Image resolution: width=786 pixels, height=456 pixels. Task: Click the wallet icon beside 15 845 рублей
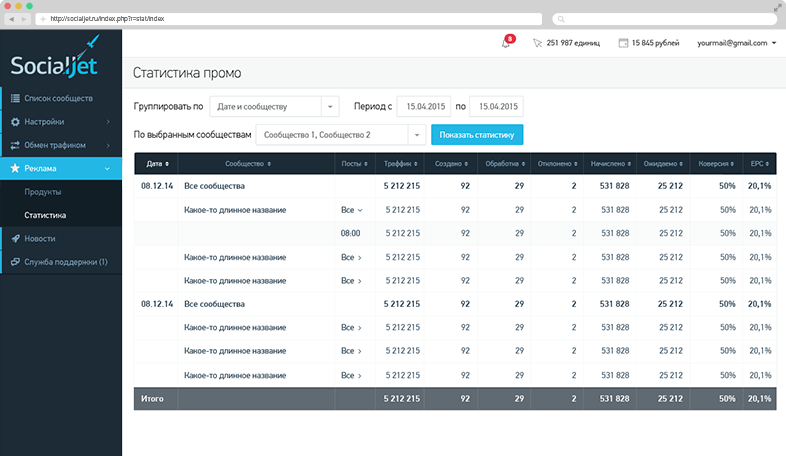[x=622, y=44]
